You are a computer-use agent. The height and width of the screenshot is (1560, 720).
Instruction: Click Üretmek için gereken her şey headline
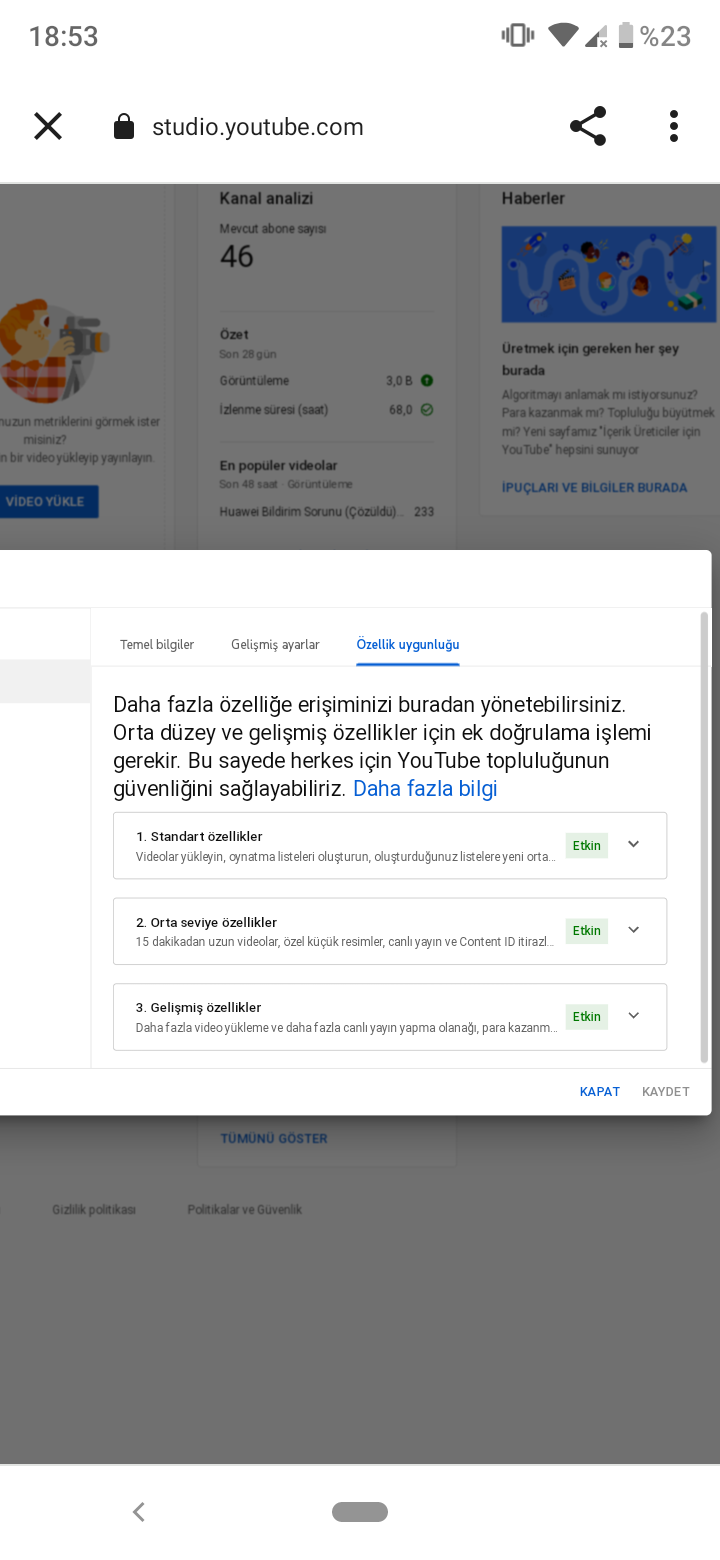[590, 359]
